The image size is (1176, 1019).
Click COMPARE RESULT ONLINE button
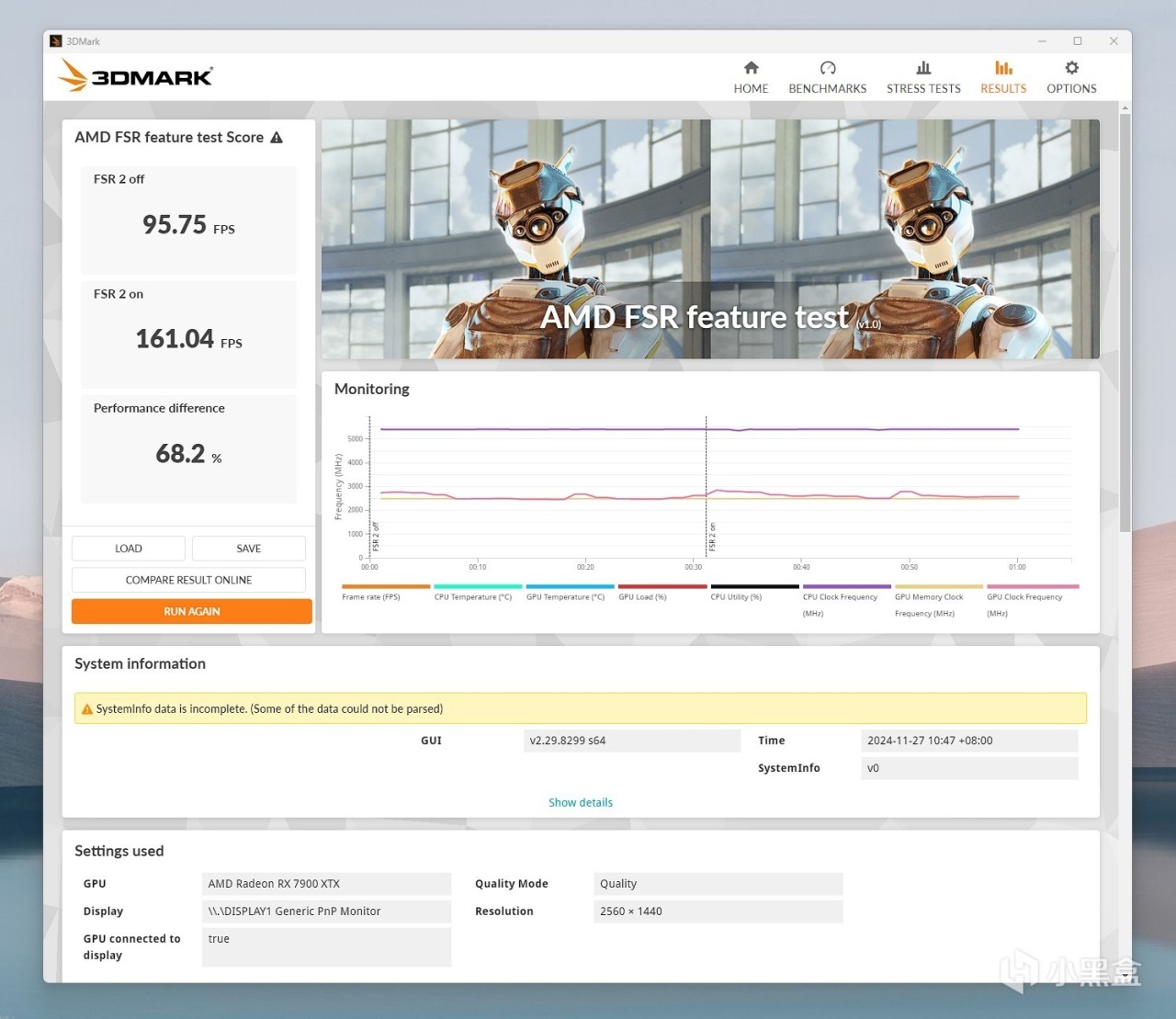[188, 580]
